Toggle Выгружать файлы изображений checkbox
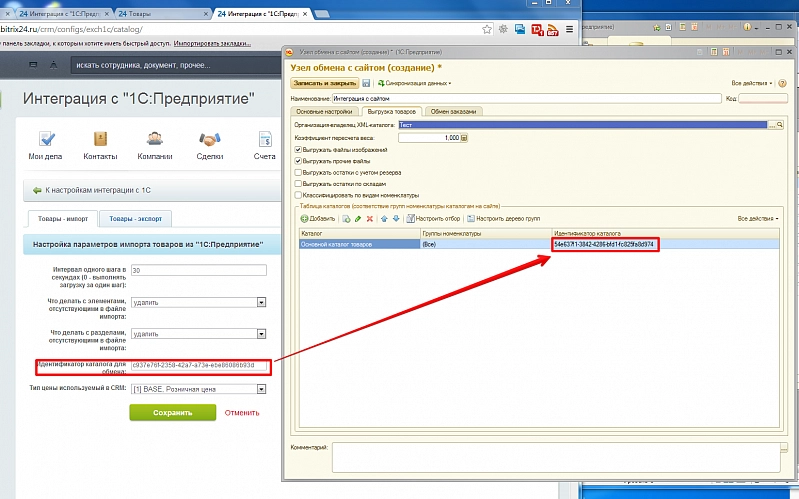 tap(298, 150)
